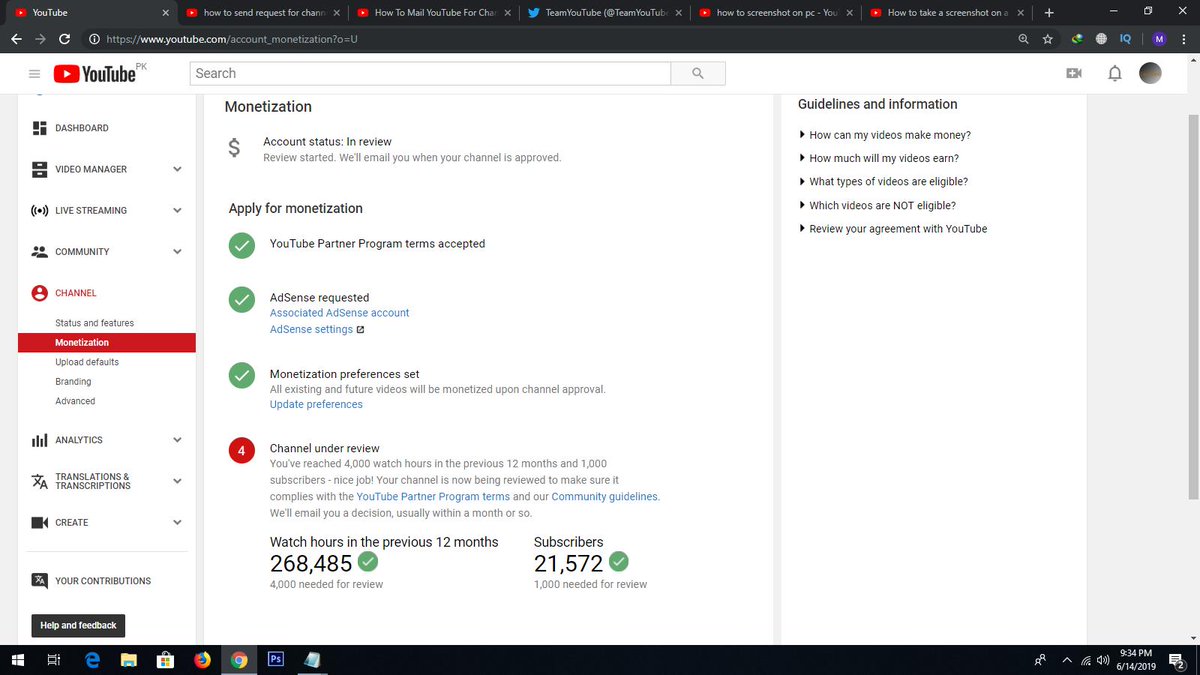1200x675 pixels.
Task: Expand the Community section
Action: pyautogui.click(x=177, y=252)
